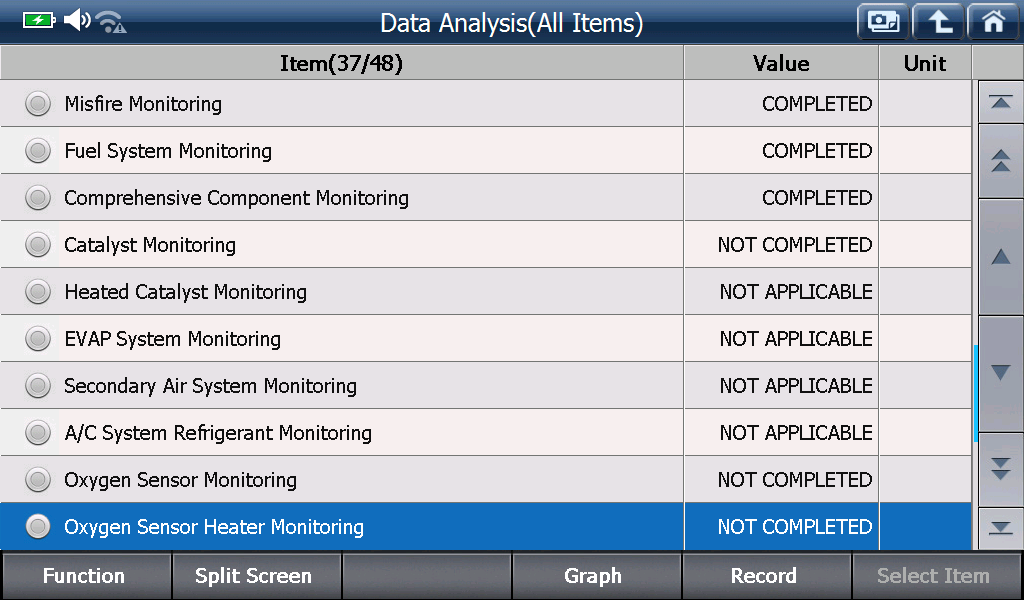Click NOT APPLICABLE value for EVAP System
The height and width of the screenshot is (600, 1024).
pos(796,339)
